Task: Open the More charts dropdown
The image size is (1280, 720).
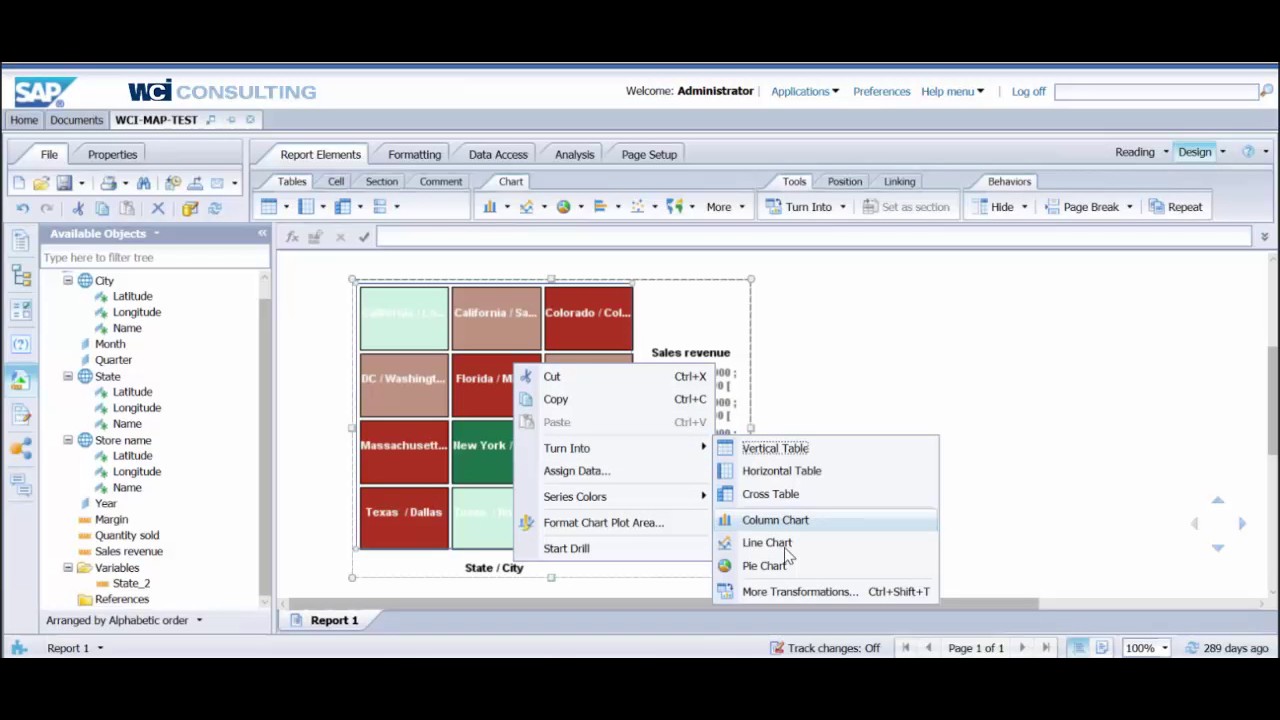Action: 726,207
